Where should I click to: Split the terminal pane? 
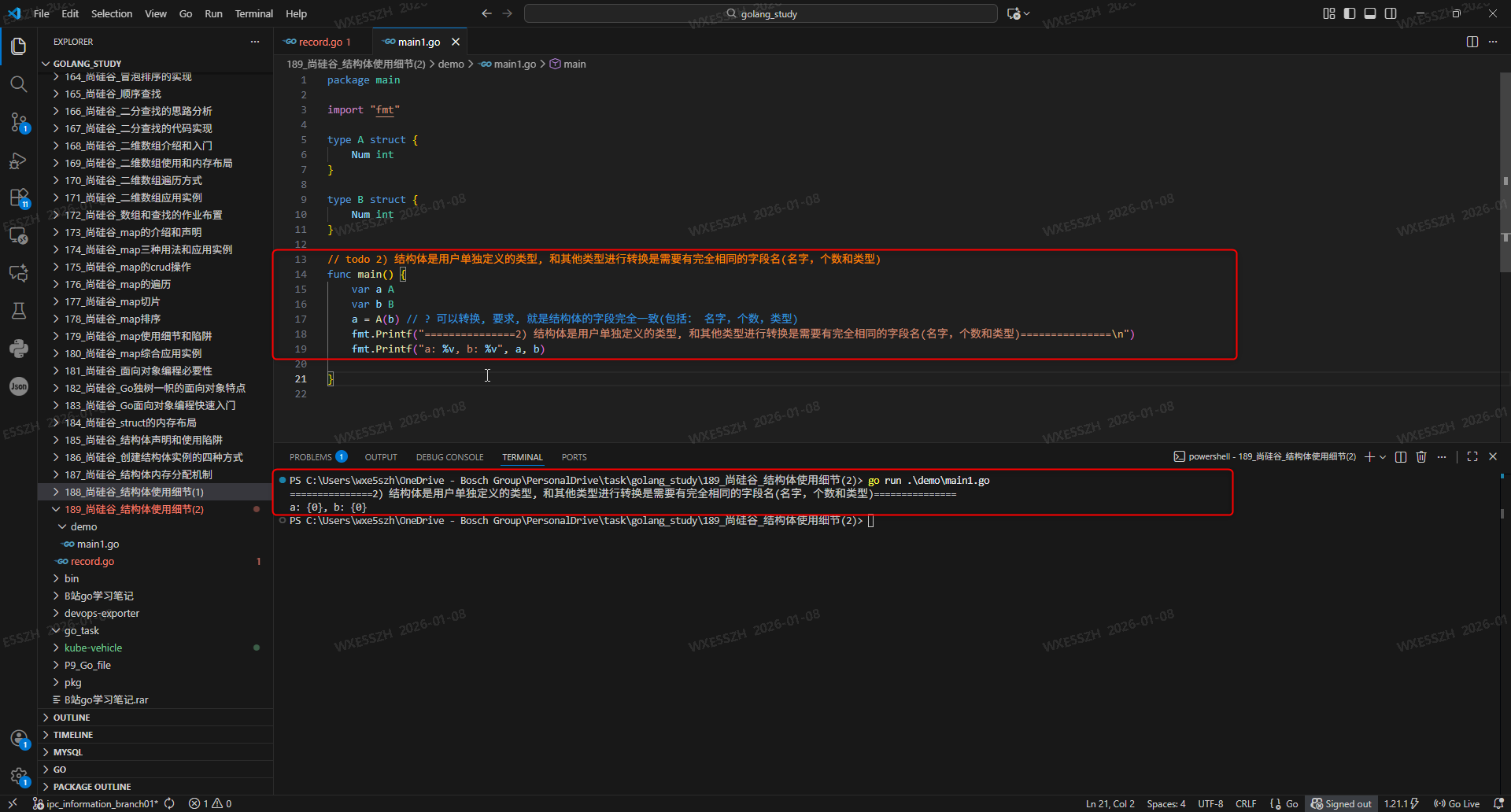(x=1401, y=456)
